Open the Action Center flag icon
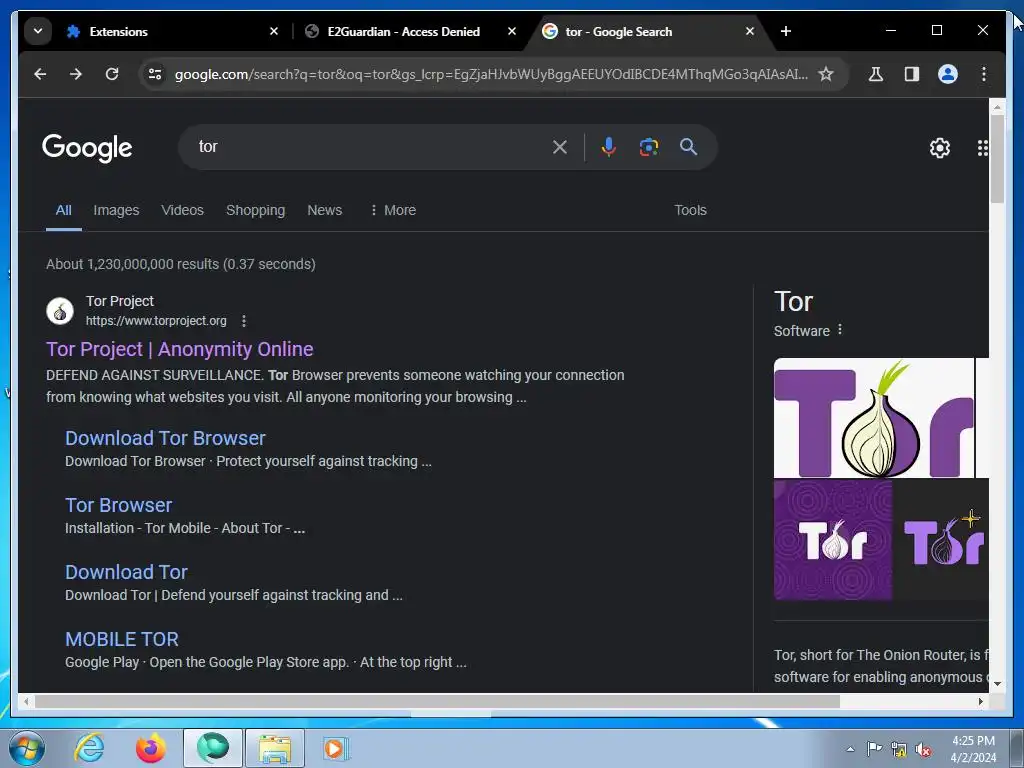 (874, 748)
